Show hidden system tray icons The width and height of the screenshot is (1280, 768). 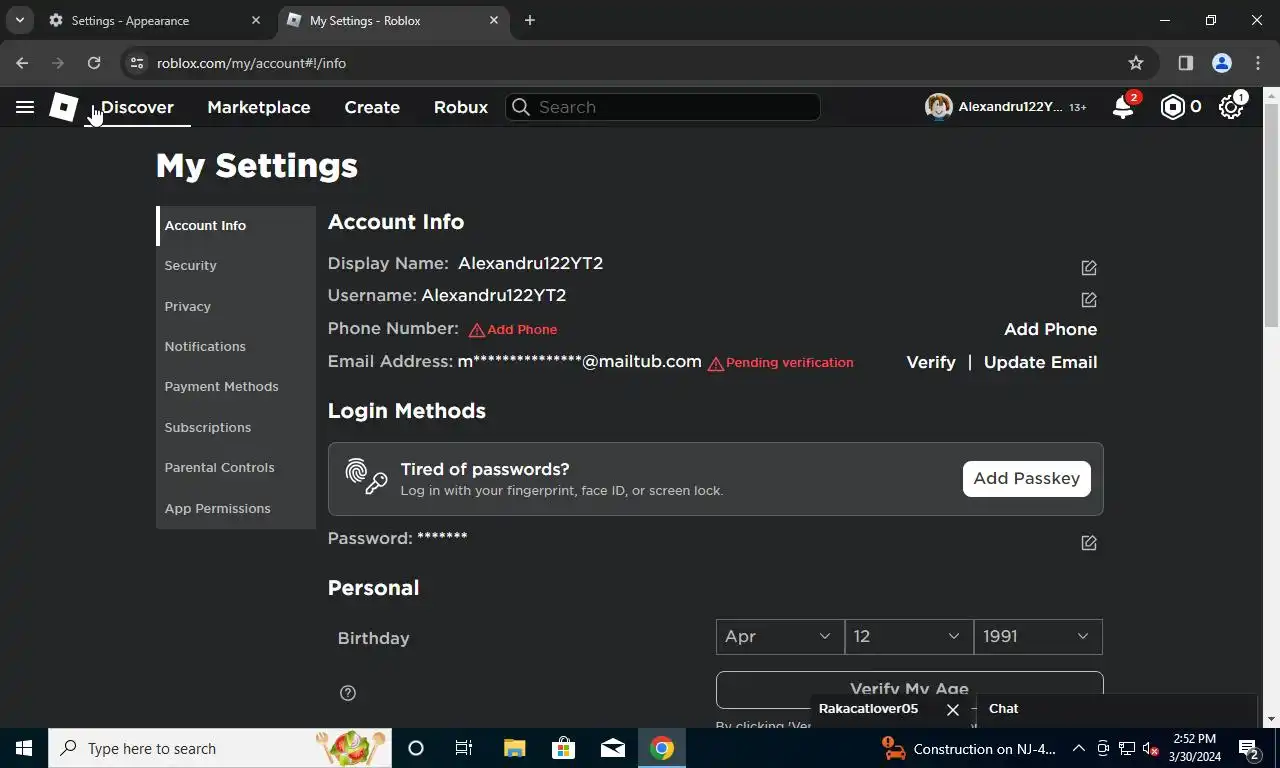[1079, 748]
